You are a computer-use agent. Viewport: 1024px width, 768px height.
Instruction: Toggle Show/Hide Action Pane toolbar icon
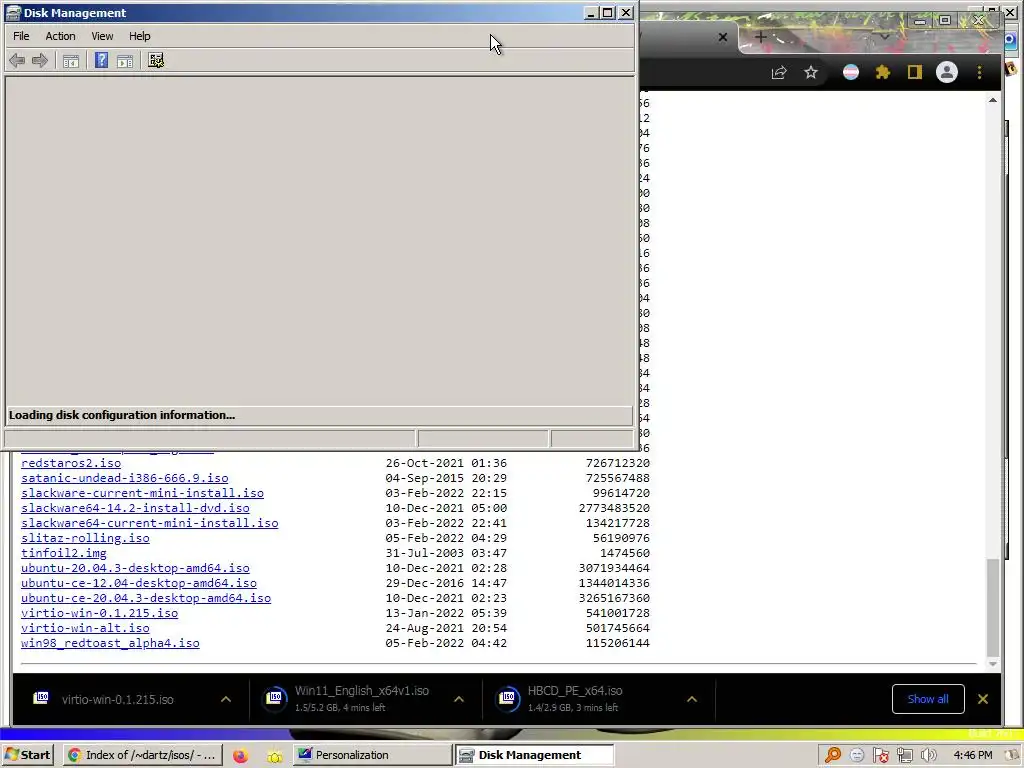(125, 61)
